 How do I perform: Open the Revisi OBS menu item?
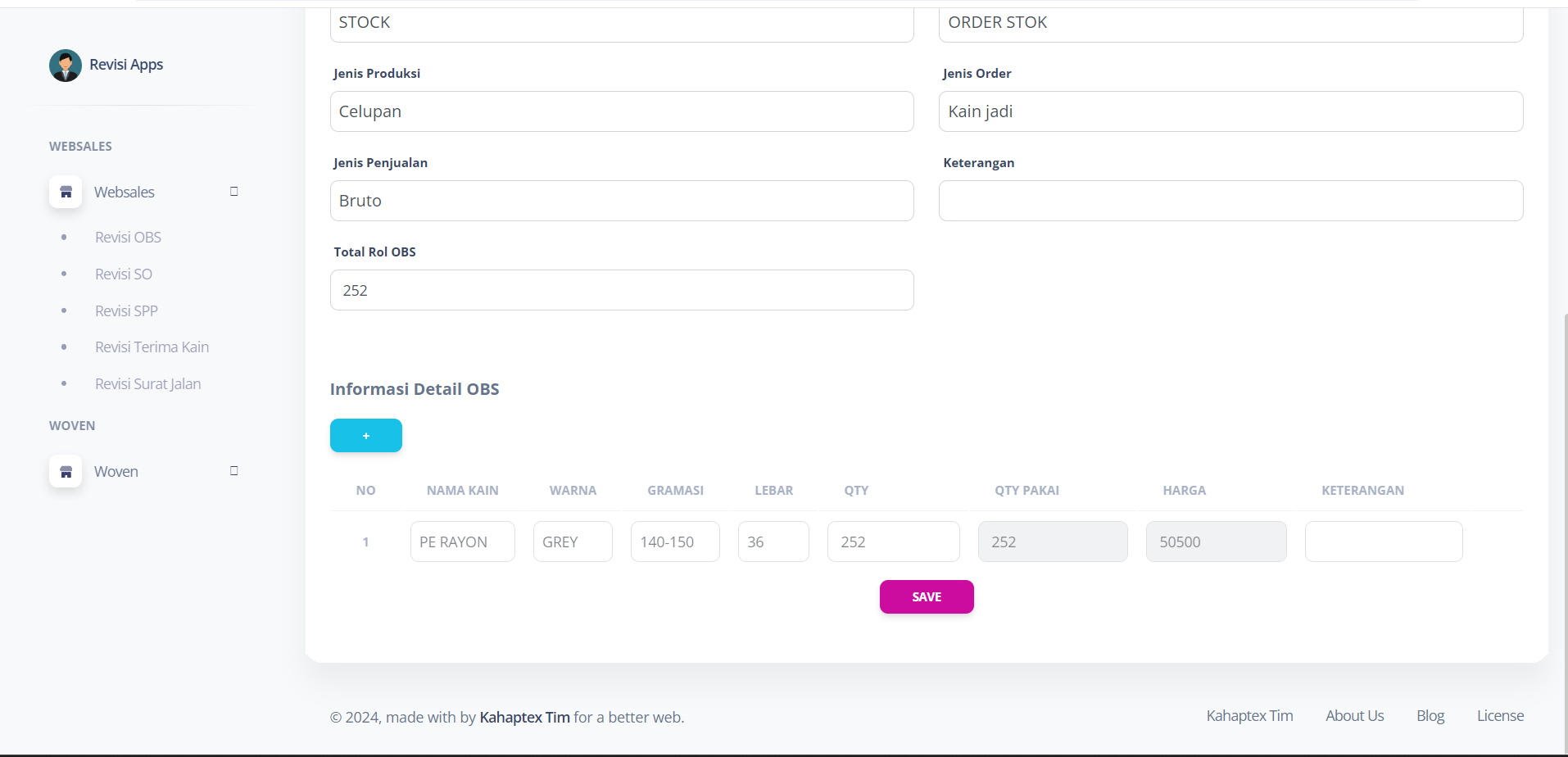click(128, 238)
